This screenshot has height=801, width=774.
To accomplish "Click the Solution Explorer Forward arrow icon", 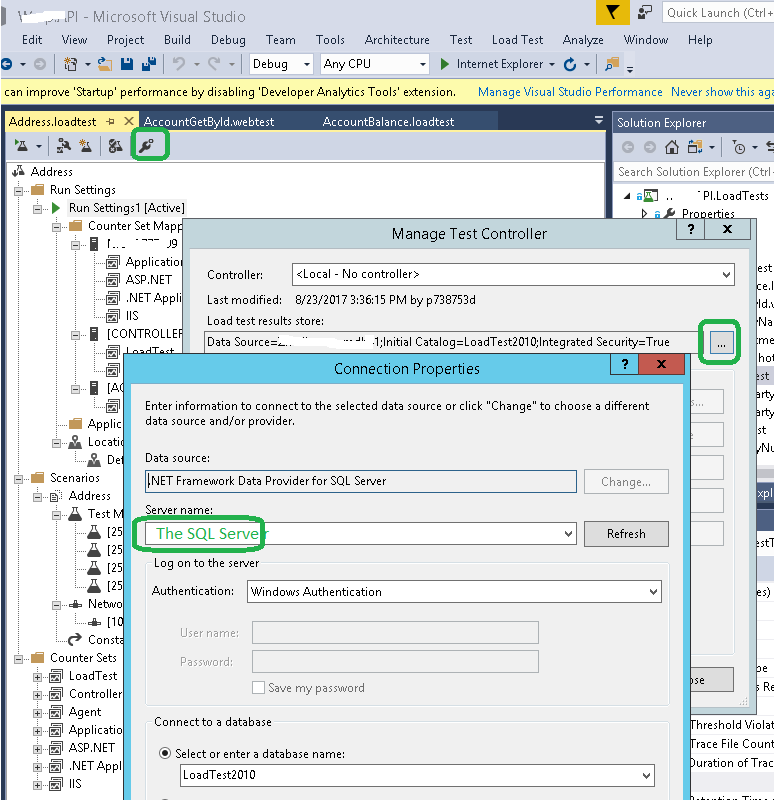I will coord(650,147).
